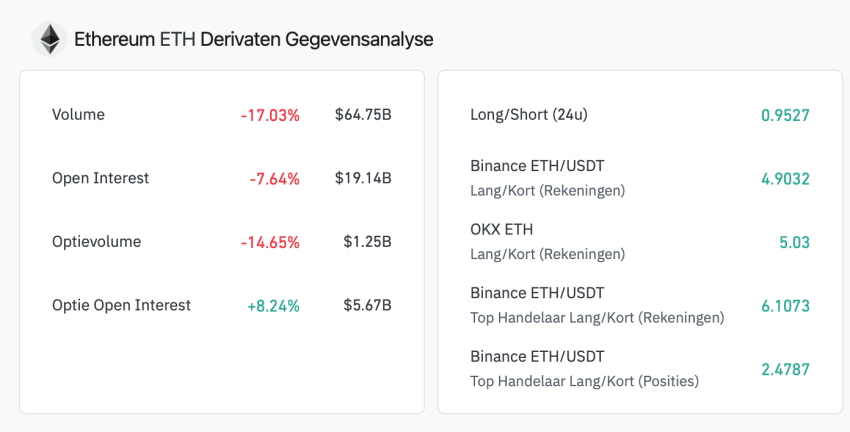
Task: Click the 6.1073 top trader accounts ratio
Action: [785, 306]
